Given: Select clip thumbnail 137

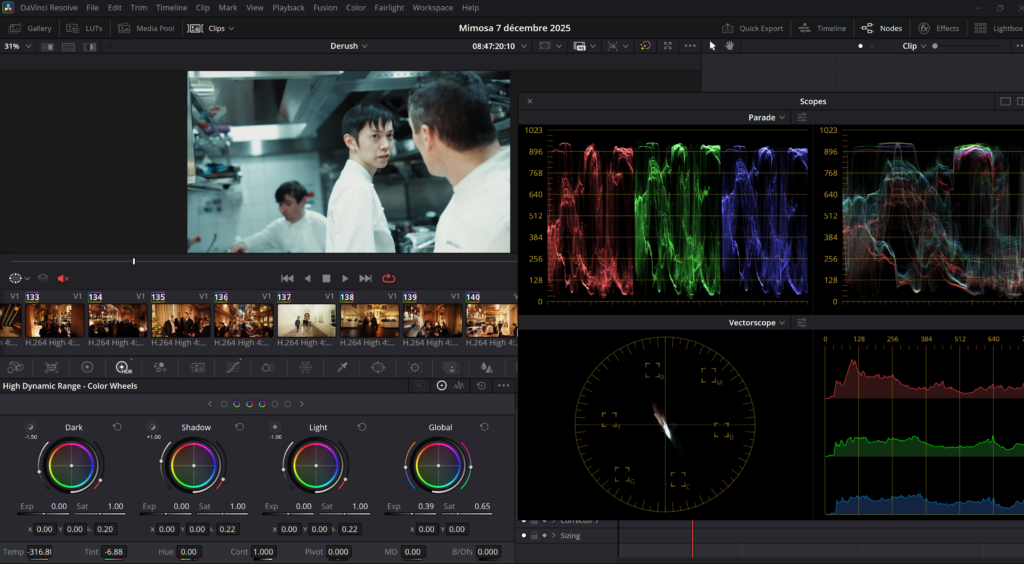Looking at the screenshot, I should [305, 321].
